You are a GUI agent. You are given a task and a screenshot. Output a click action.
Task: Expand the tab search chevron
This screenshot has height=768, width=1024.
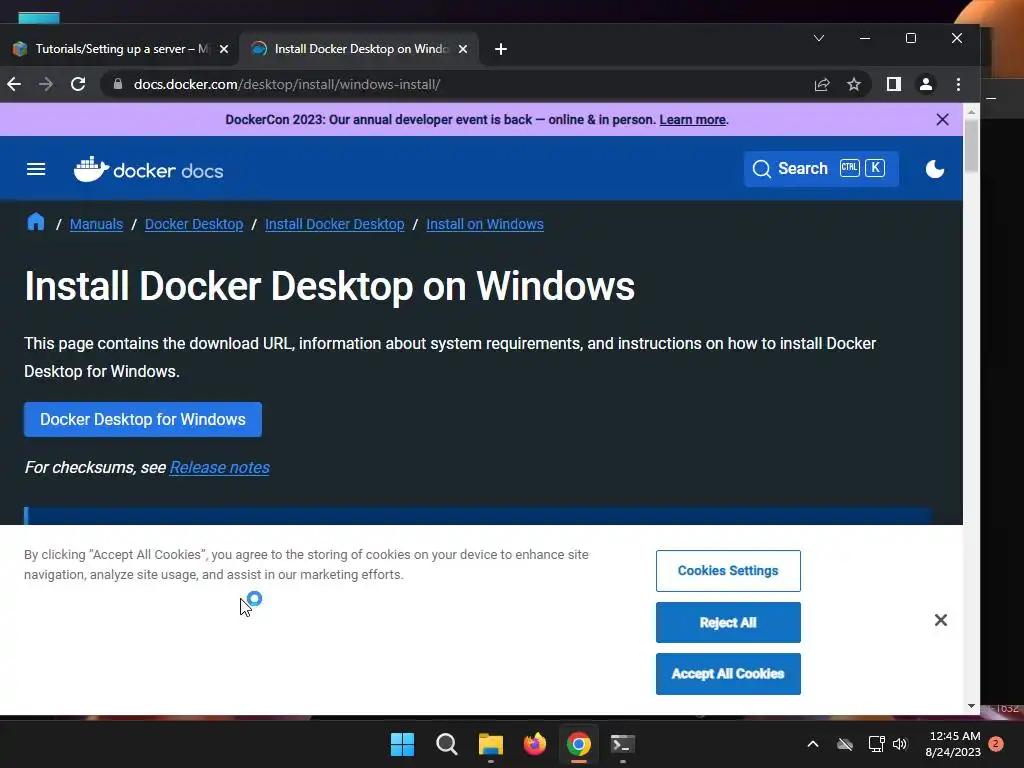[819, 39]
